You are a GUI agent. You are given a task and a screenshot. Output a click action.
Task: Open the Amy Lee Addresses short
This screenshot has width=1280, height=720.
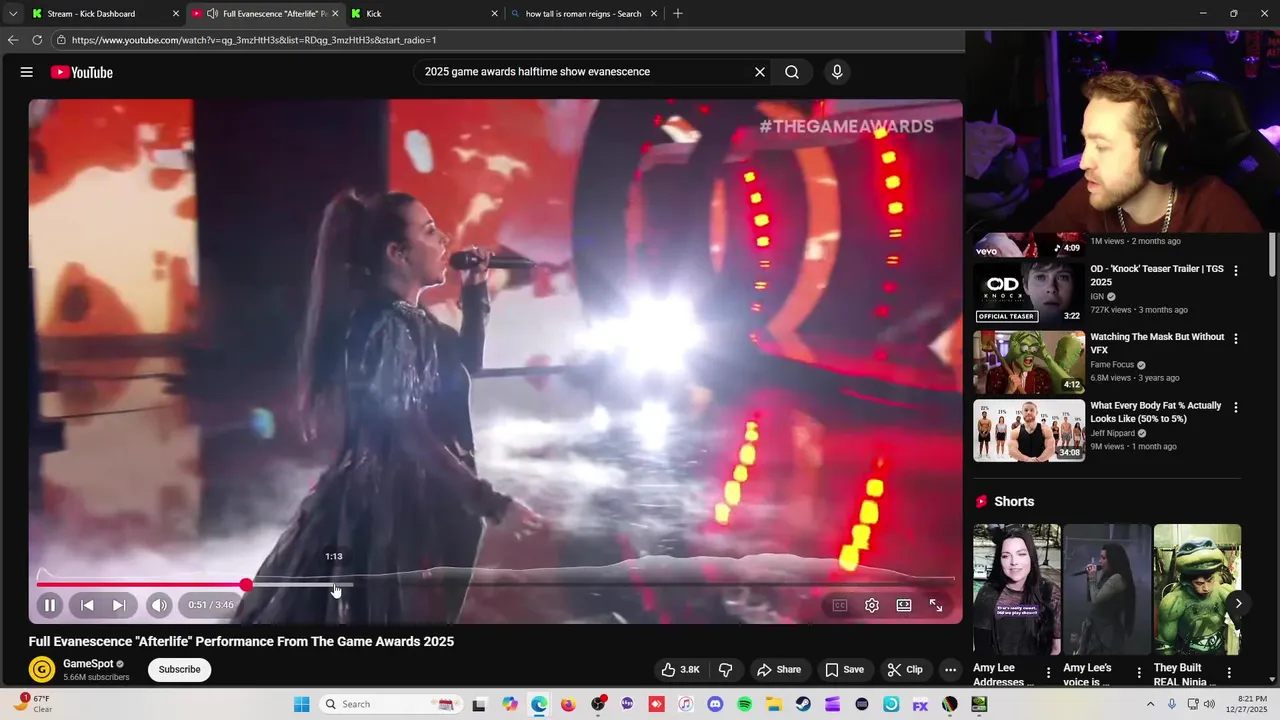coord(1017,589)
